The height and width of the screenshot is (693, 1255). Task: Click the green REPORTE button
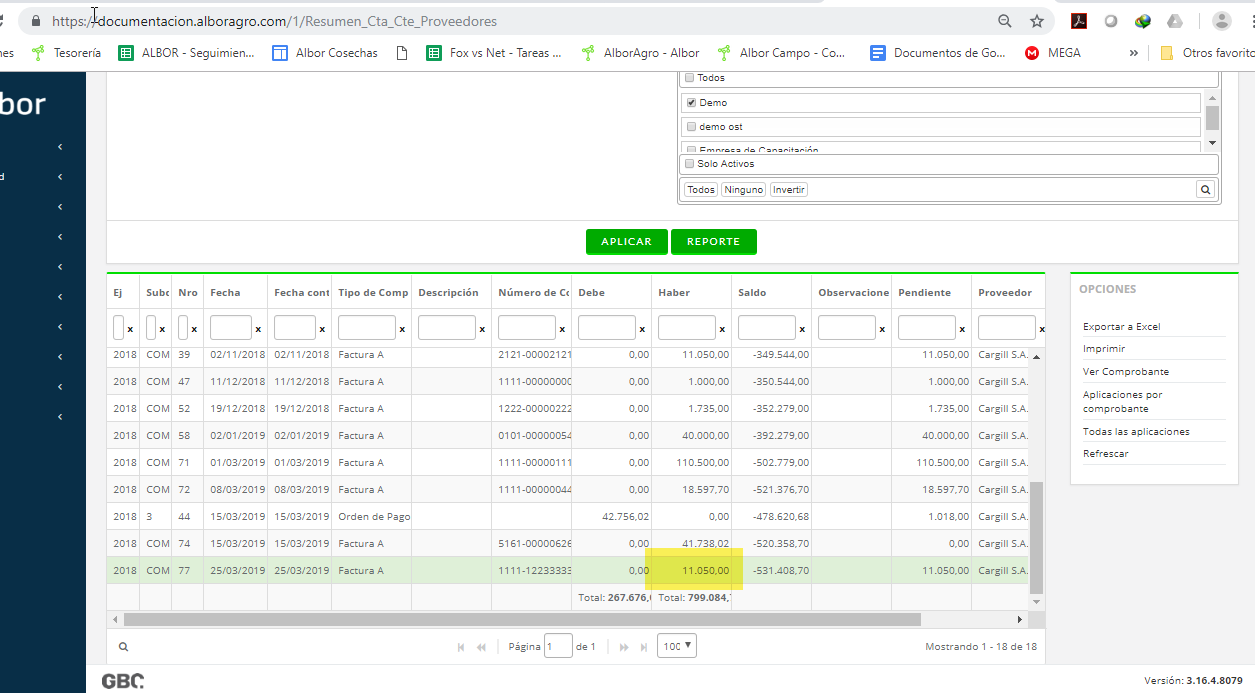(713, 242)
